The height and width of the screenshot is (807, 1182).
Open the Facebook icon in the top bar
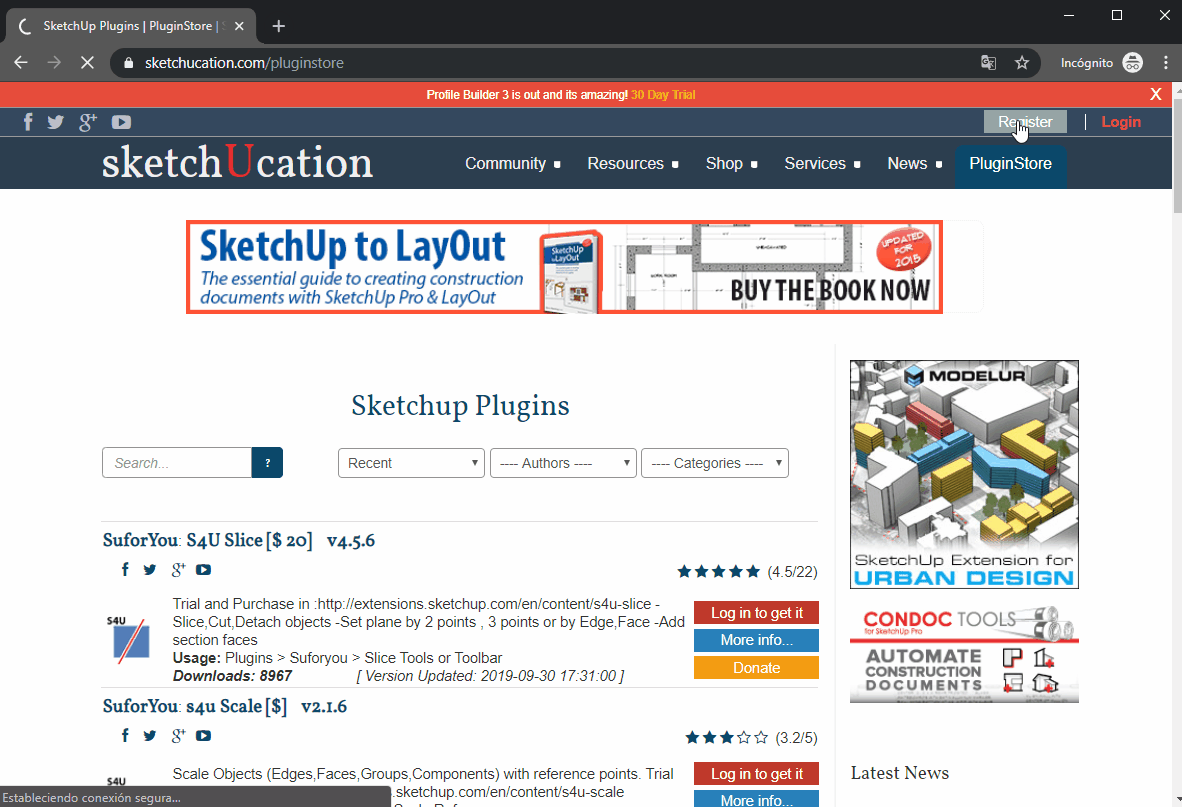click(x=28, y=122)
